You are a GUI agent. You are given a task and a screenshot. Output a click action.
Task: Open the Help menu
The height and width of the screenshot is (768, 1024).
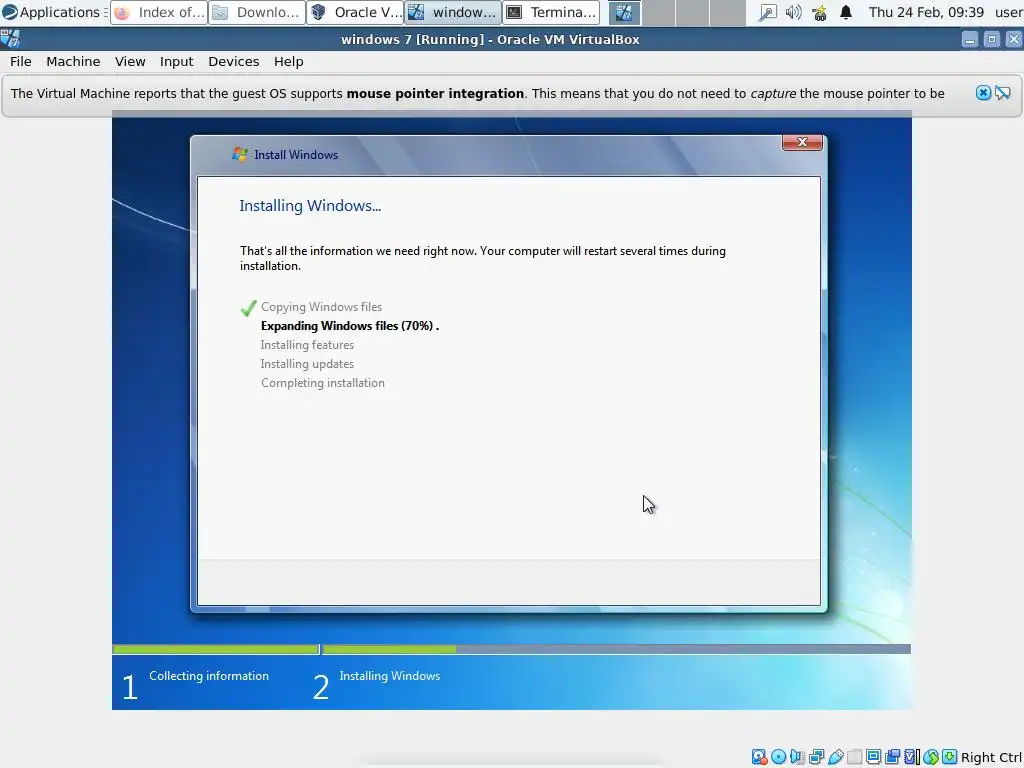click(288, 61)
